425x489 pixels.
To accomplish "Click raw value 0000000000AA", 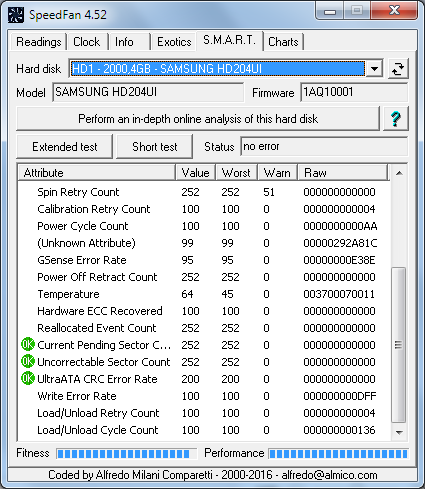I will point(340,226).
